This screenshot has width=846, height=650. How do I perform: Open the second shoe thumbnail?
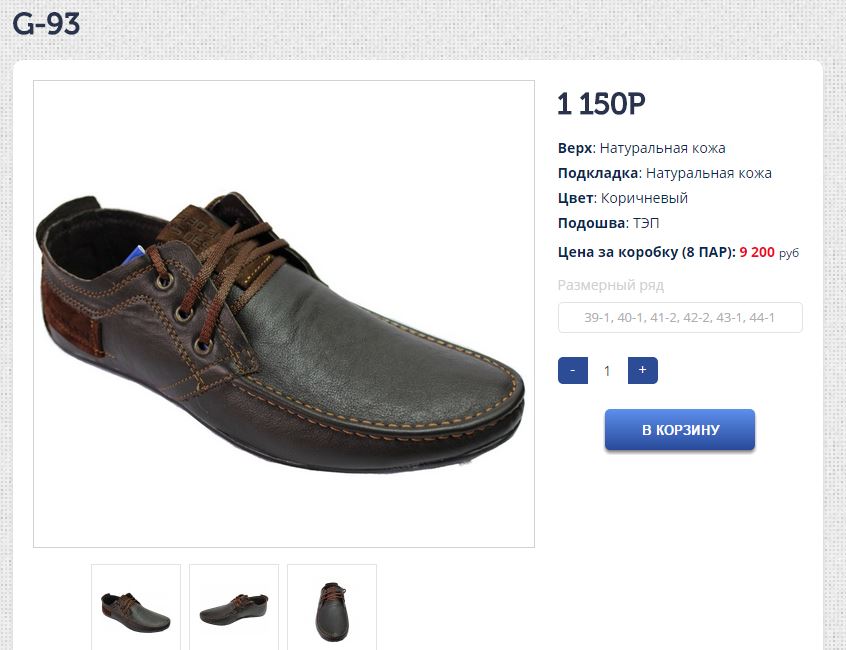point(234,606)
